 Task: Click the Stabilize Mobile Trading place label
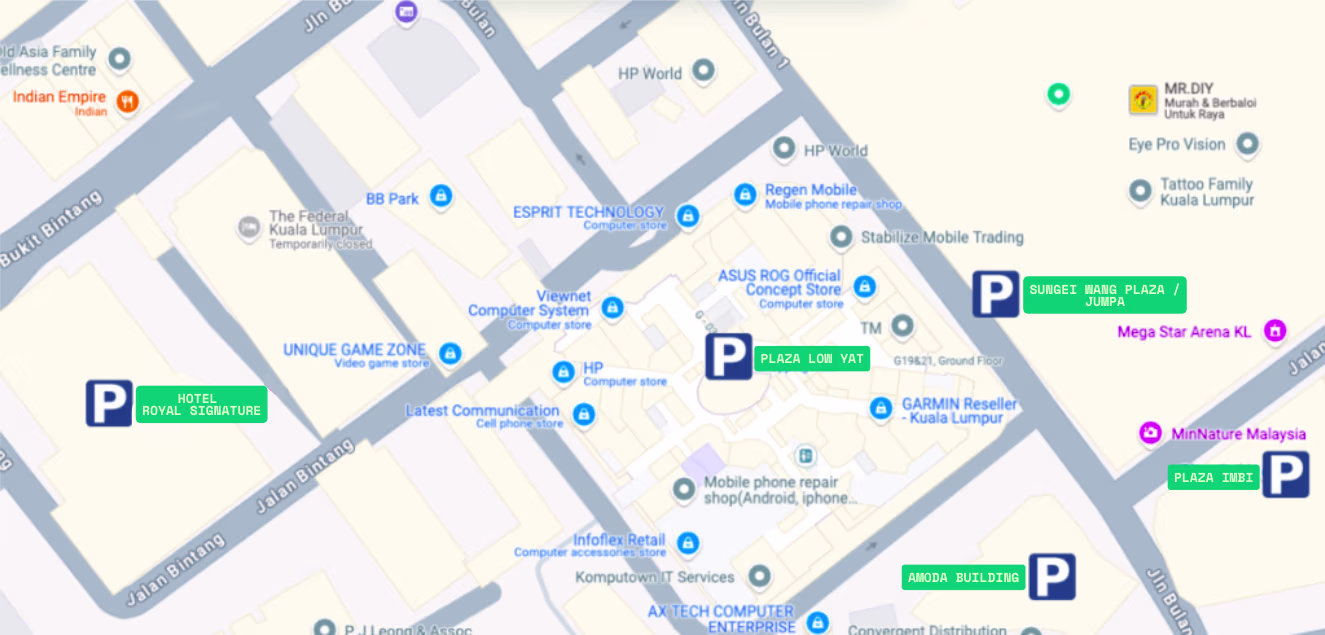pos(942,237)
